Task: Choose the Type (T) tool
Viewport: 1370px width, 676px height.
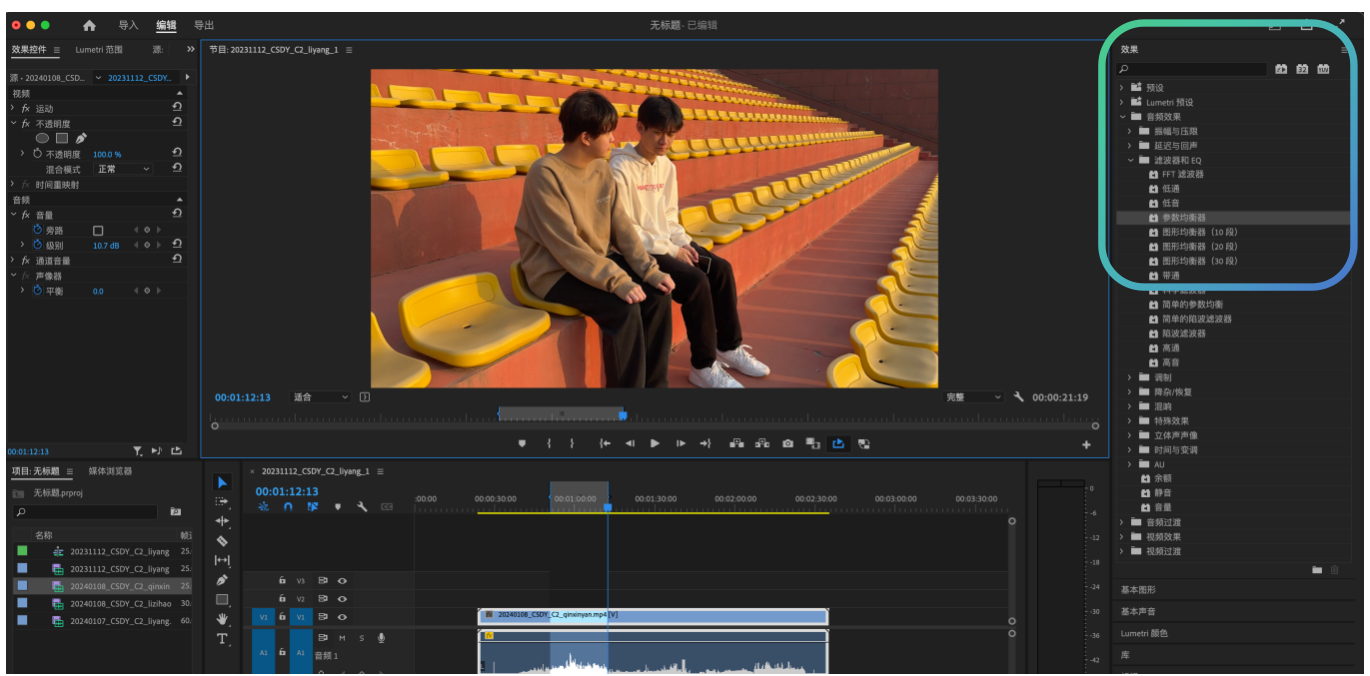Action: pos(222,639)
